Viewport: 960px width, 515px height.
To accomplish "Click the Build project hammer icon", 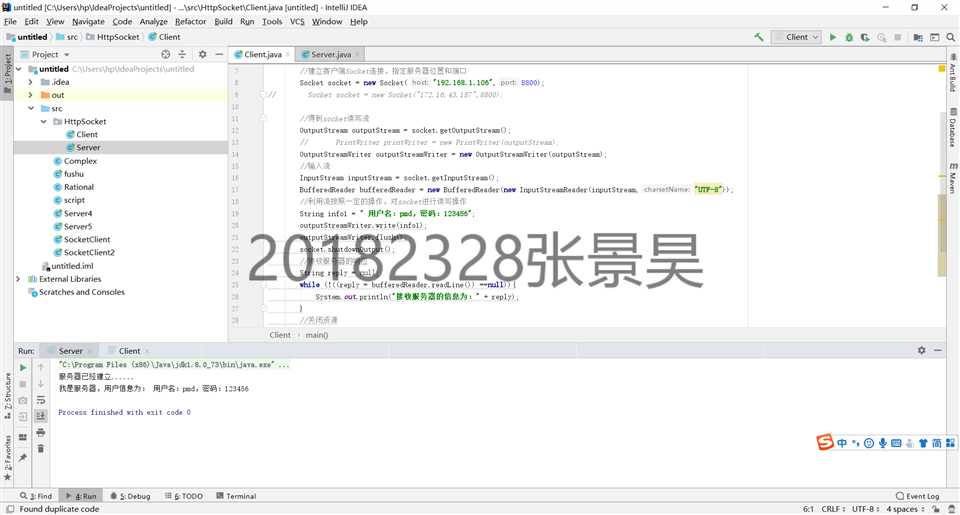I will pyautogui.click(x=759, y=37).
